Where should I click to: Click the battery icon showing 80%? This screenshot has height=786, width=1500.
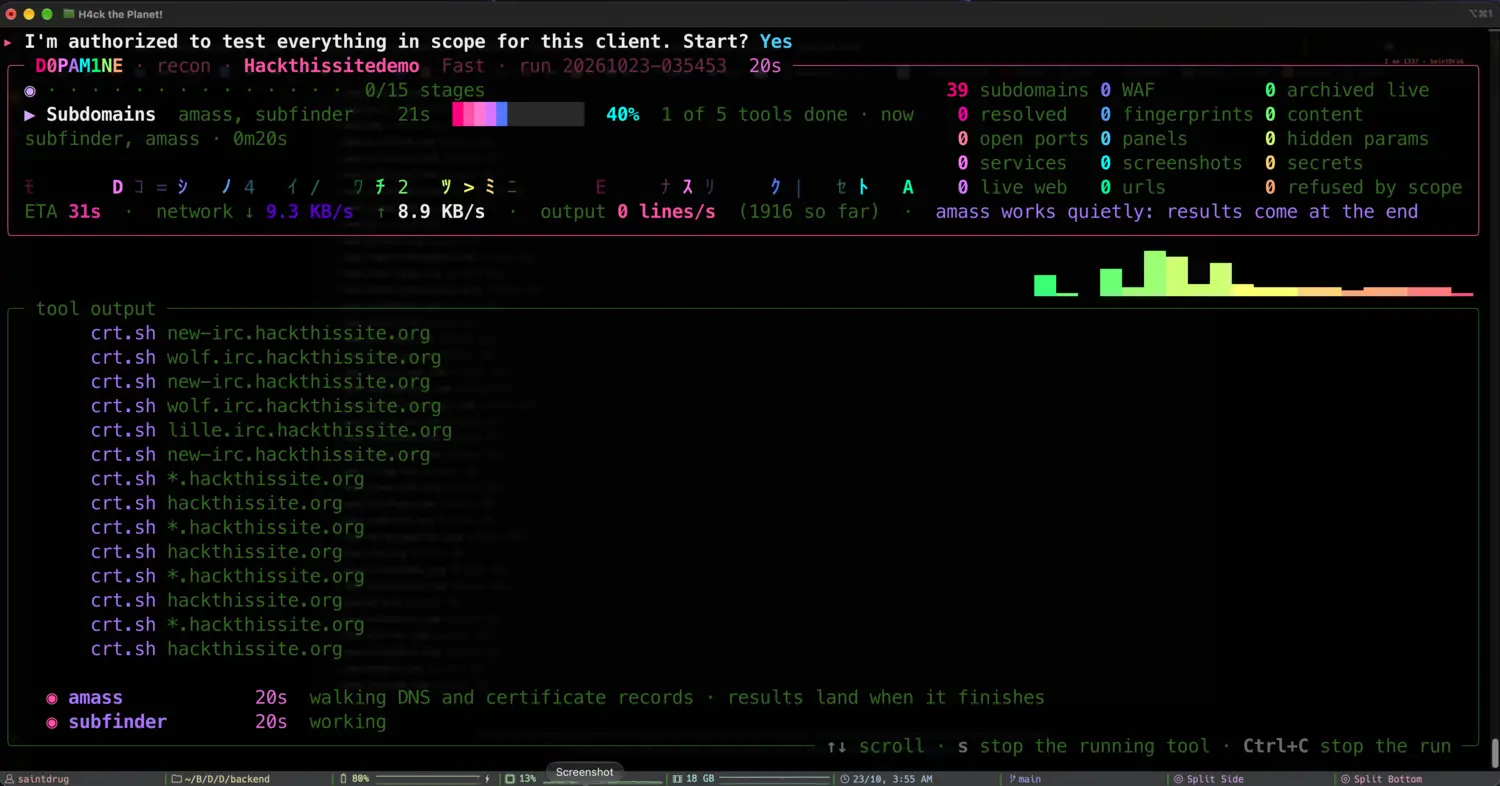coord(343,778)
